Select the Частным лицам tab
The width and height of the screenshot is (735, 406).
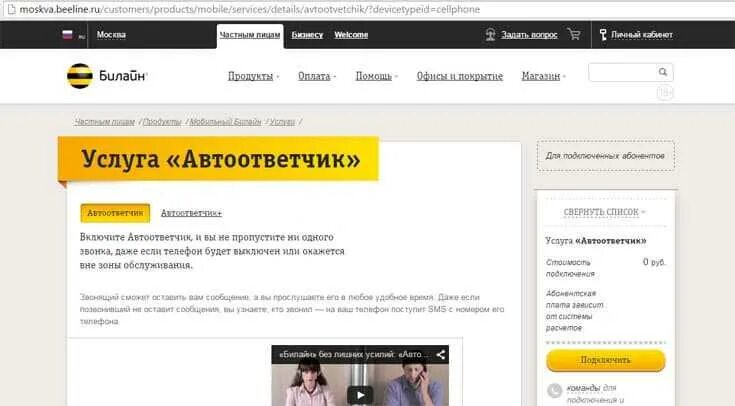point(250,35)
